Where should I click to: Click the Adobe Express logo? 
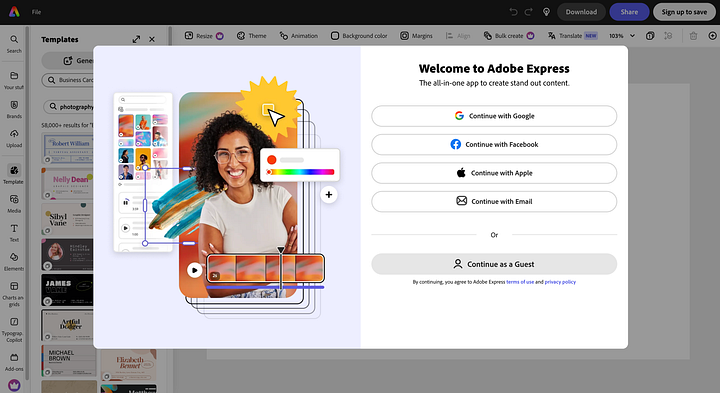pyautogui.click(x=14, y=12)
